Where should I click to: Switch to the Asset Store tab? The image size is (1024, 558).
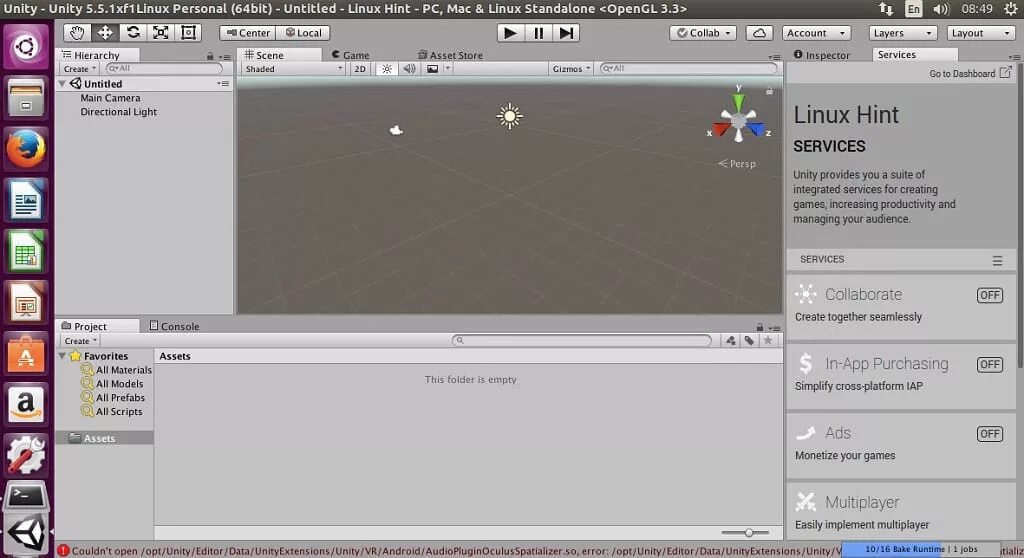pyautogui.click(x=450, y=55)
